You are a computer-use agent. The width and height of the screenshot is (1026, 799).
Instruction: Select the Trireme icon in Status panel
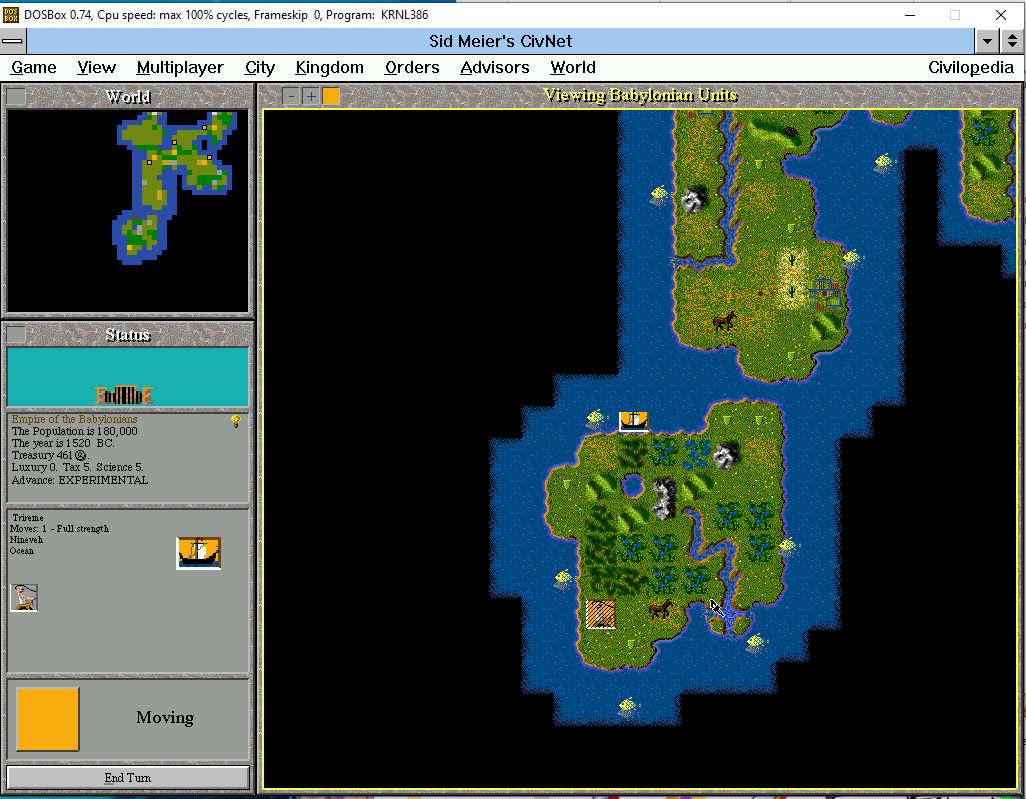199,553
